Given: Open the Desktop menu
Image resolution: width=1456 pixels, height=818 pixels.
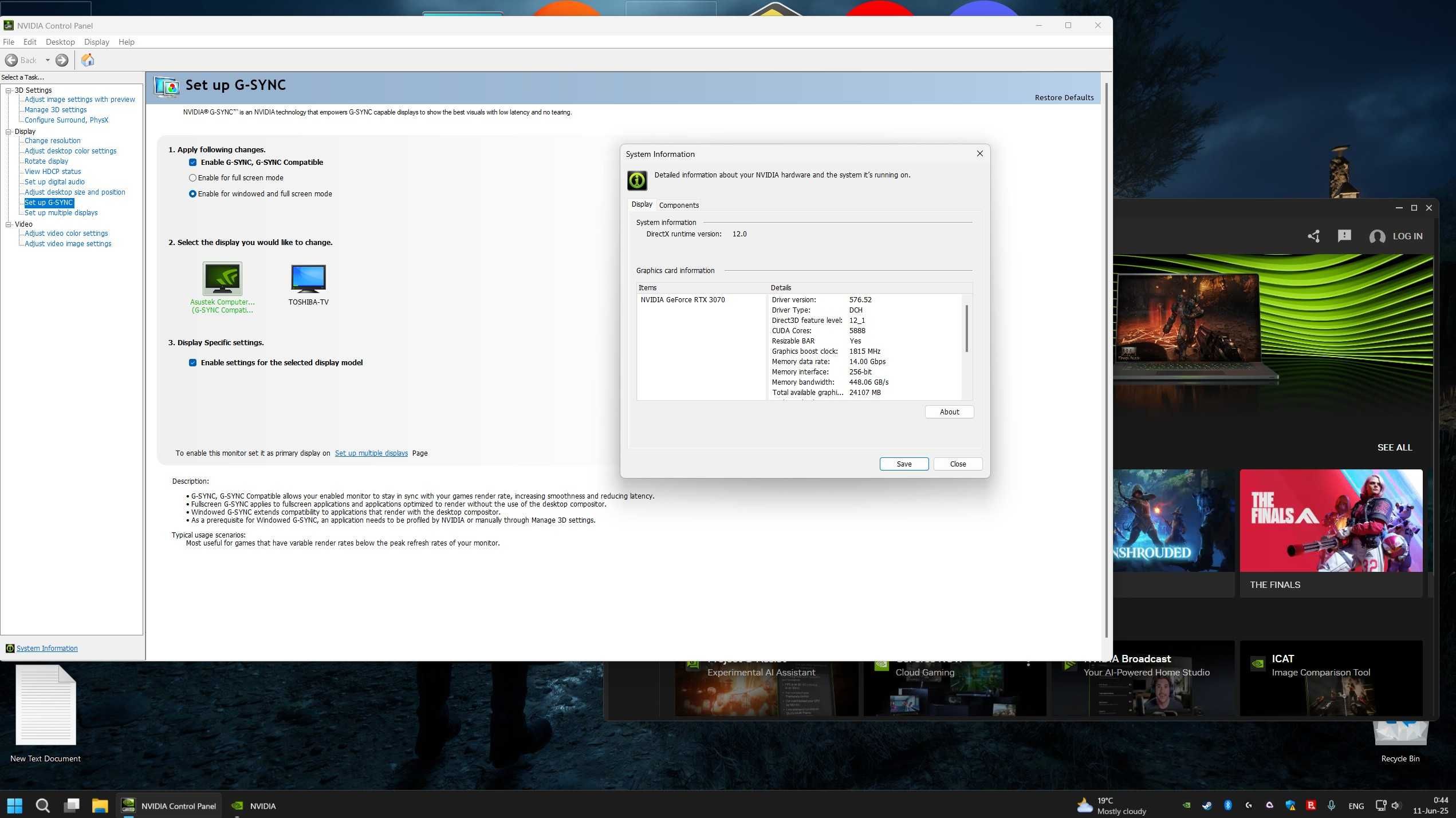Looking at the screenshot, I should (60, 42).
